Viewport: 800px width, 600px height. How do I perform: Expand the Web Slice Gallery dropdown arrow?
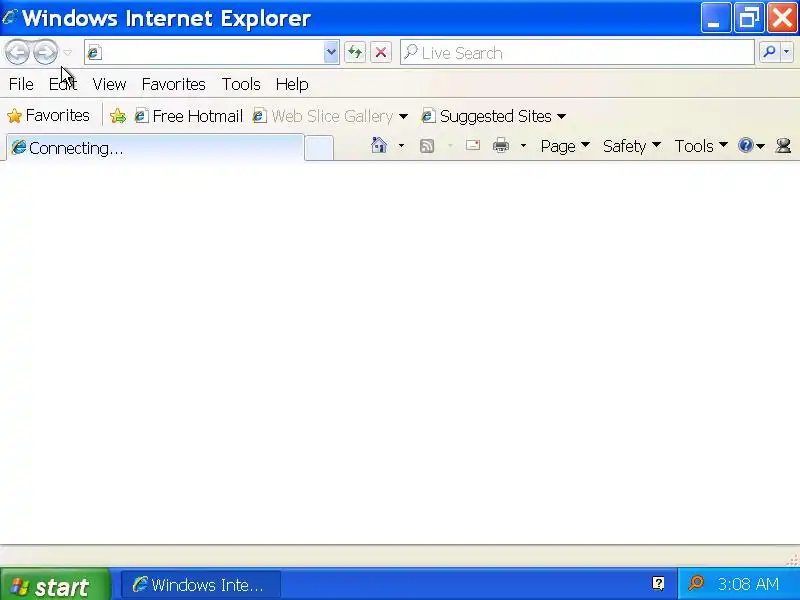tap(403, 117)
